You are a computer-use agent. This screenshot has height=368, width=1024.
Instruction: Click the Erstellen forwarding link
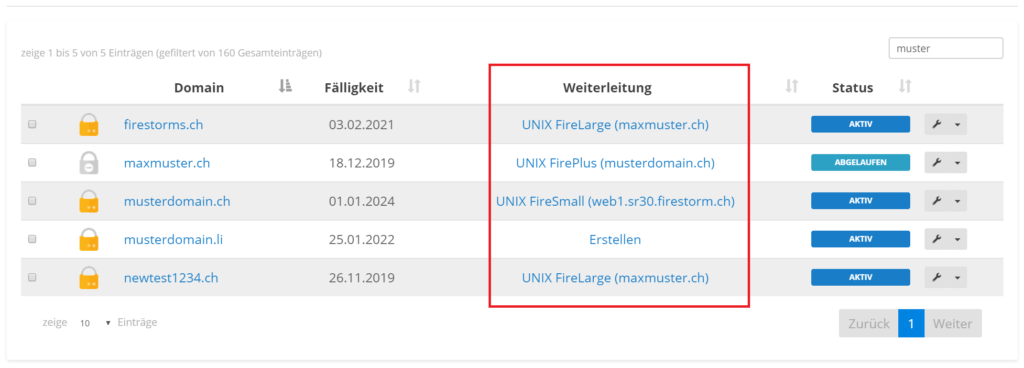[x=615, y=239]
